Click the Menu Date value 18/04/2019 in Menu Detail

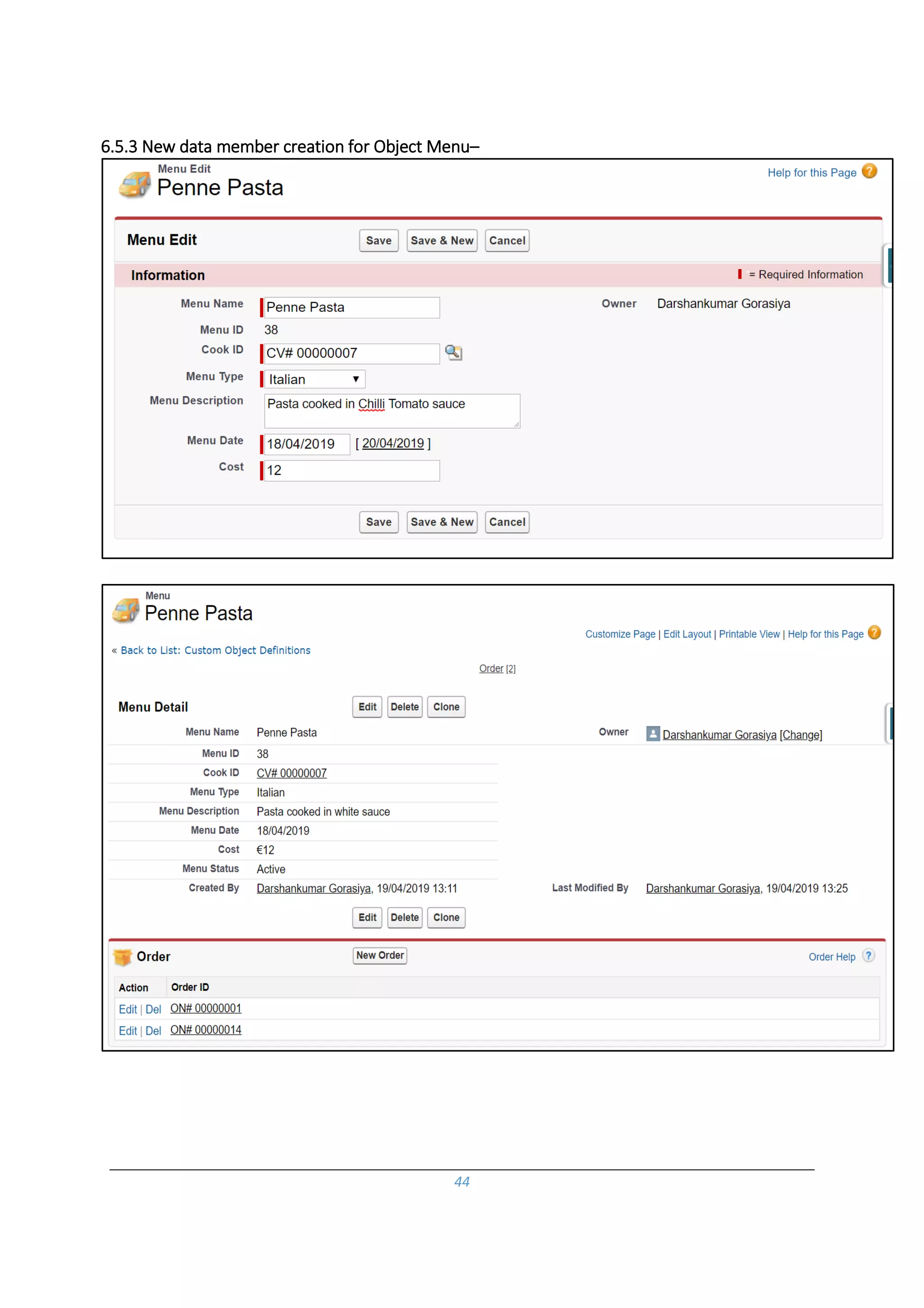(283, 830)
